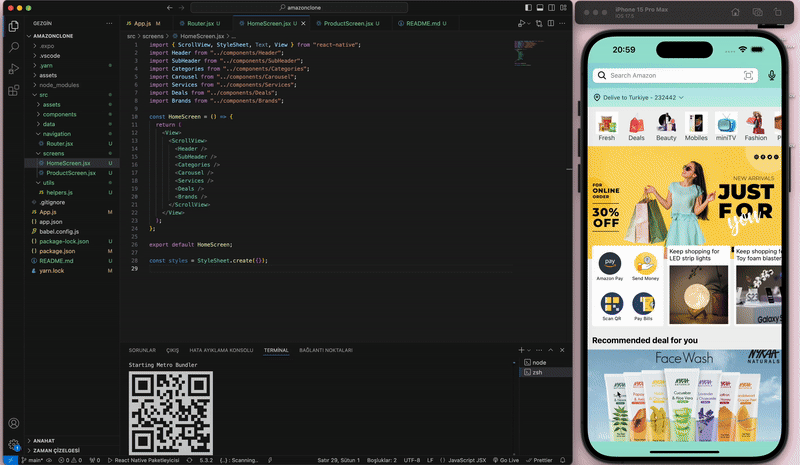Click the Simulator Home button icon
Screen dimensions: 800x465
(x=735, y=12)
